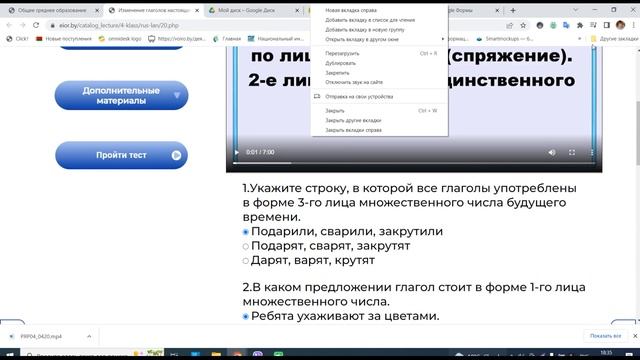
Task: Open the 'Smartmockups' bookmark
Action: (504, 39)
